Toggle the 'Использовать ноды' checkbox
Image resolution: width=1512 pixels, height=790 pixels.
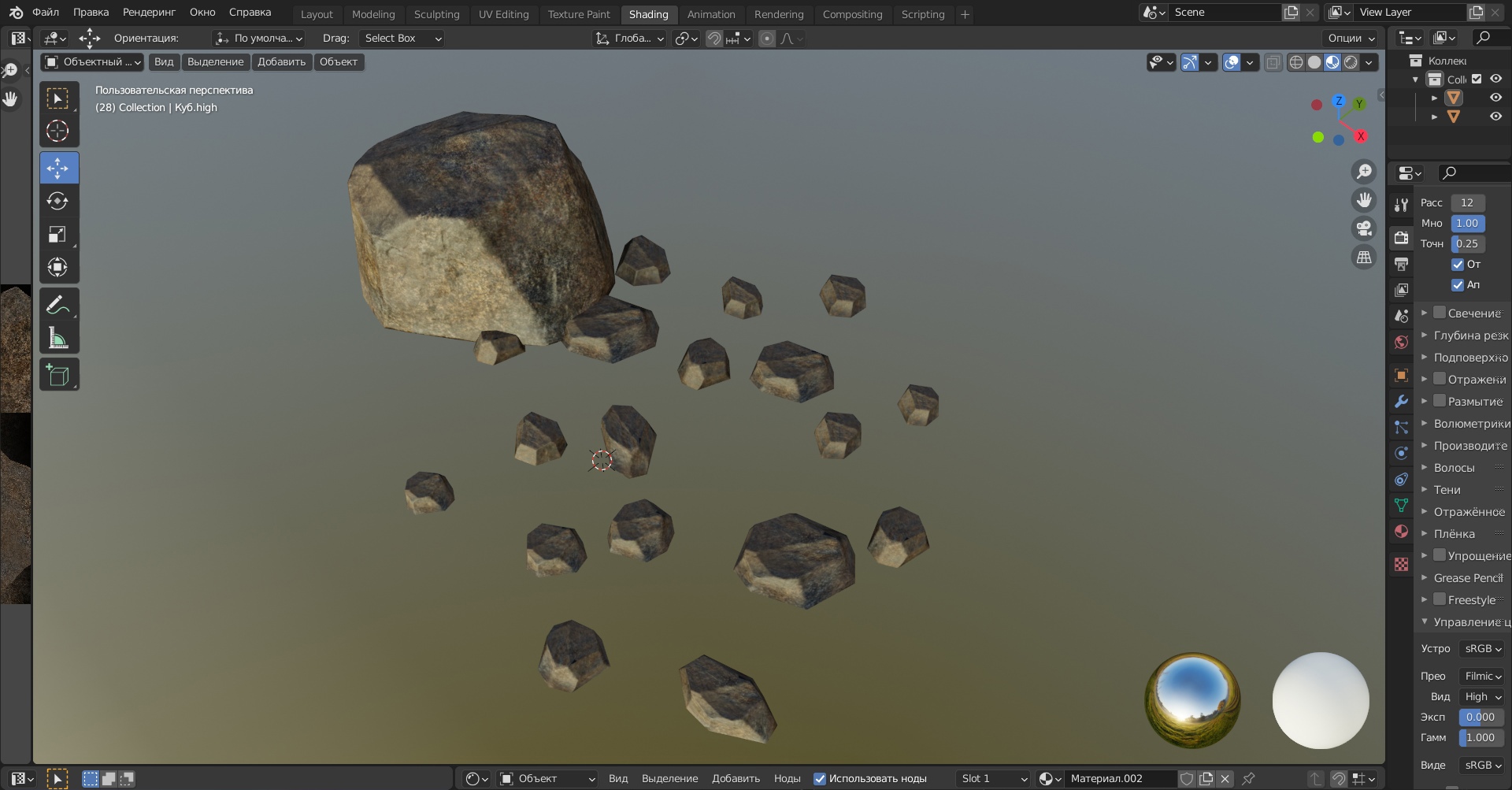(820, 778)
